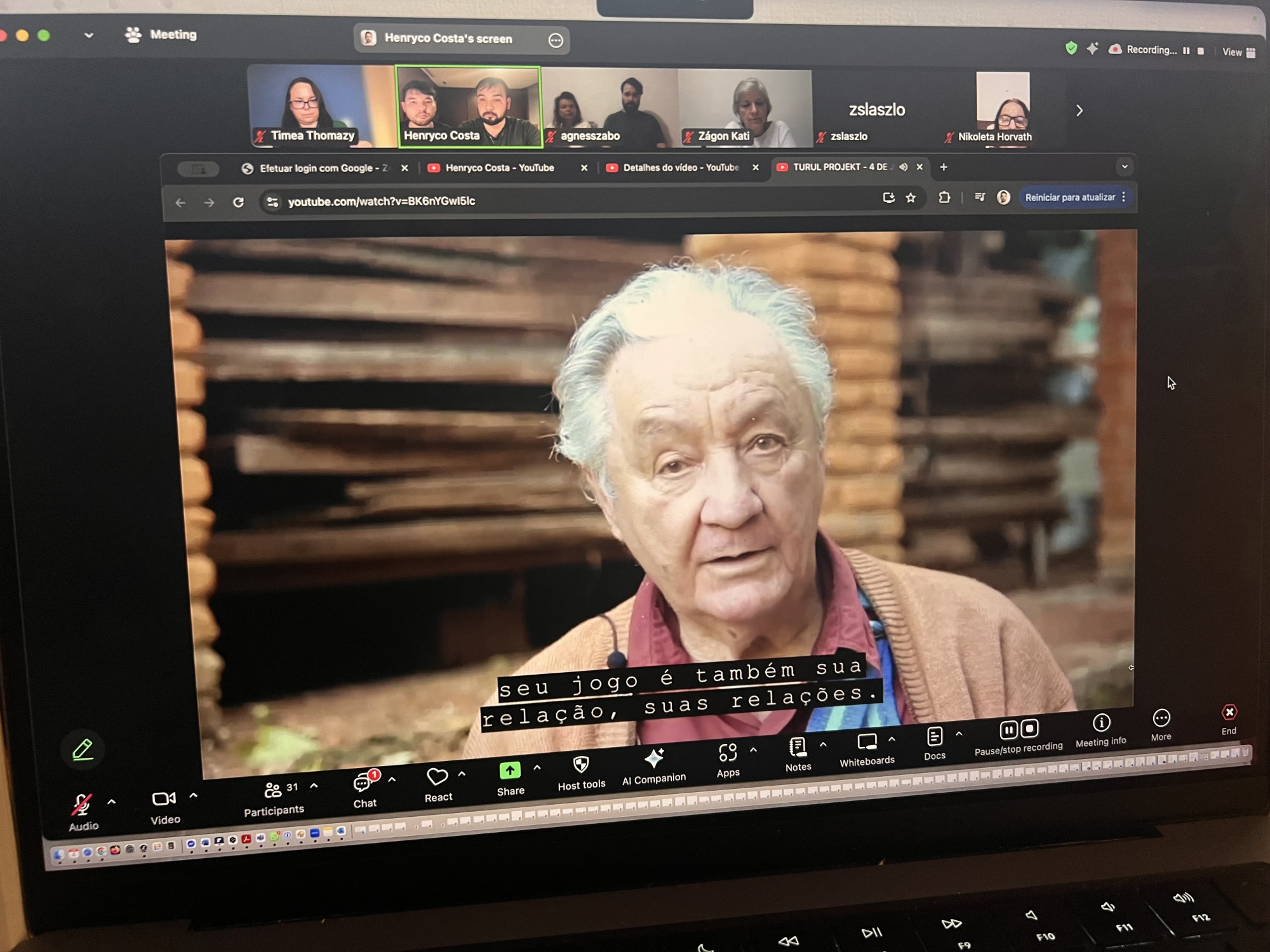Expand the chevron beside Notes
The height and width of the screenshot is (952, 1270).
(x=823, y=744)
